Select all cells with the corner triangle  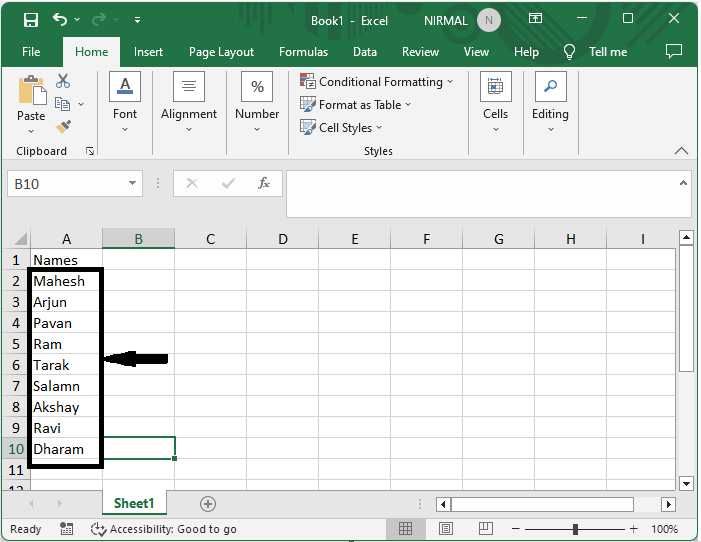point(20,239)
